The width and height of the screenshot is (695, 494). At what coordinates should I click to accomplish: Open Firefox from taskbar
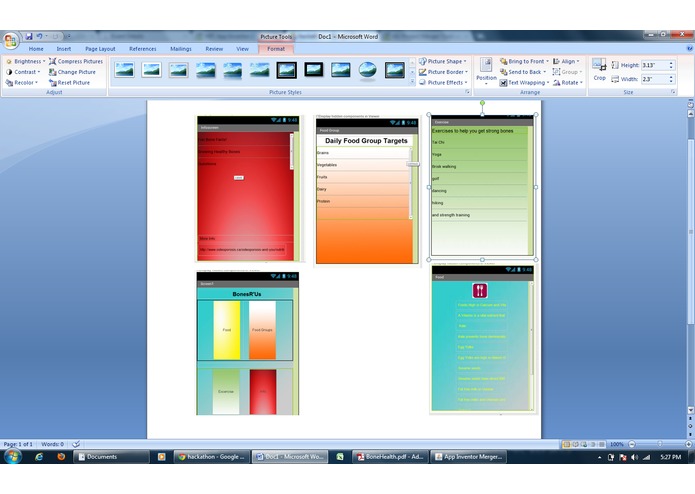click(x=61, y=456)
